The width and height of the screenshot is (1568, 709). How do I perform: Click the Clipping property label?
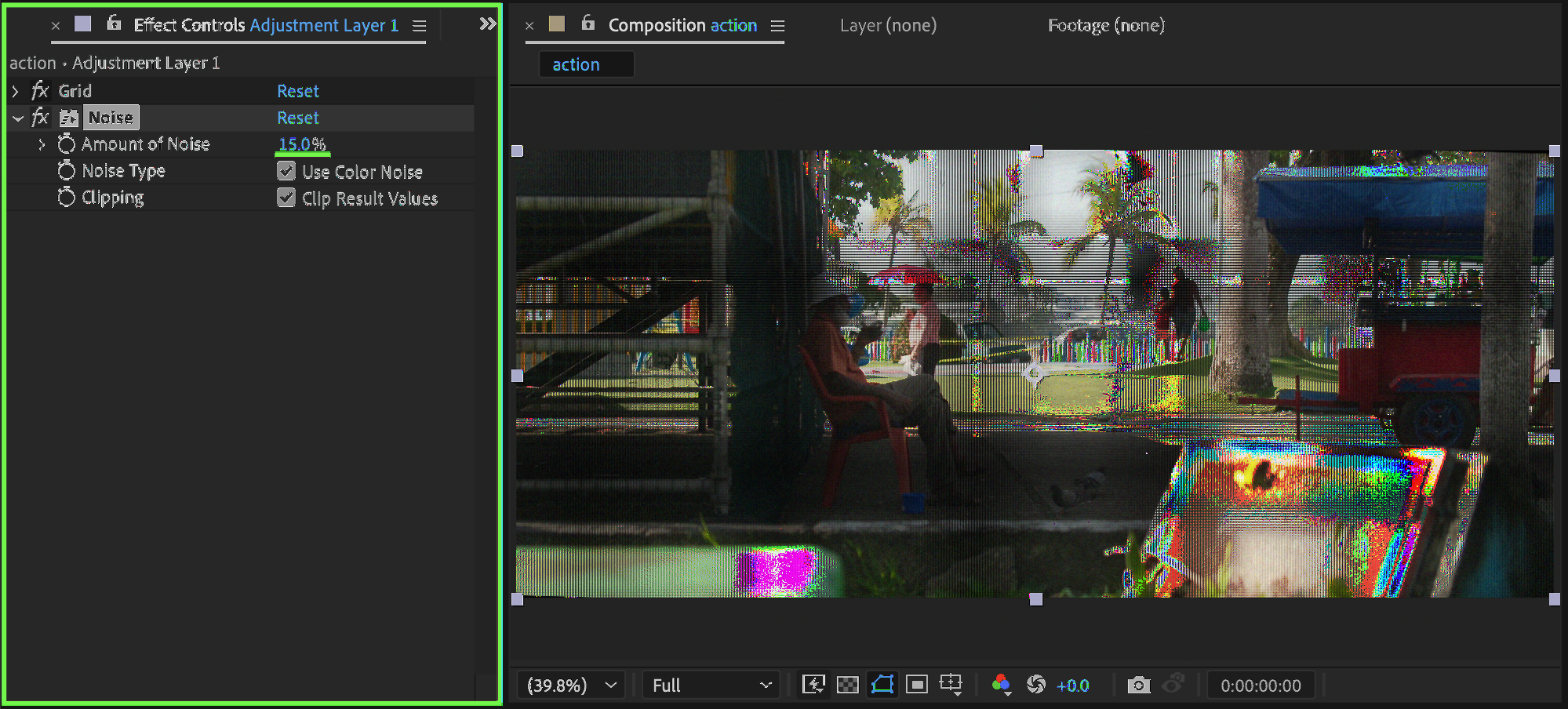(113, 198)
